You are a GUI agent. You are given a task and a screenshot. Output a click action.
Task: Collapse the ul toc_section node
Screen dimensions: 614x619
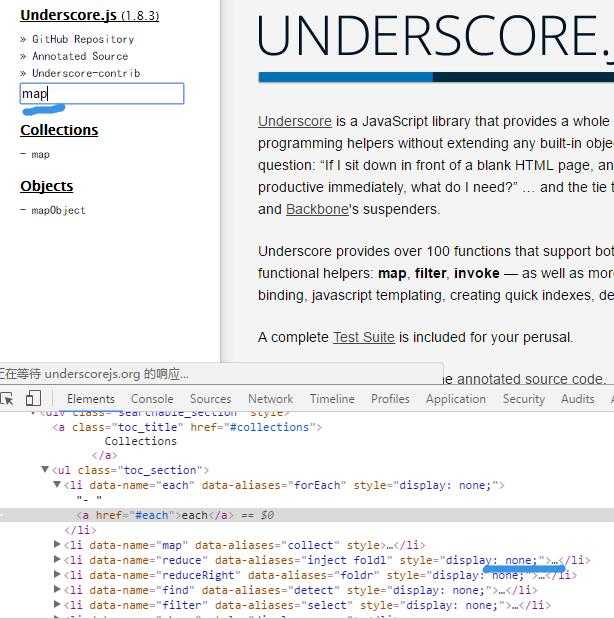[45, 469]
